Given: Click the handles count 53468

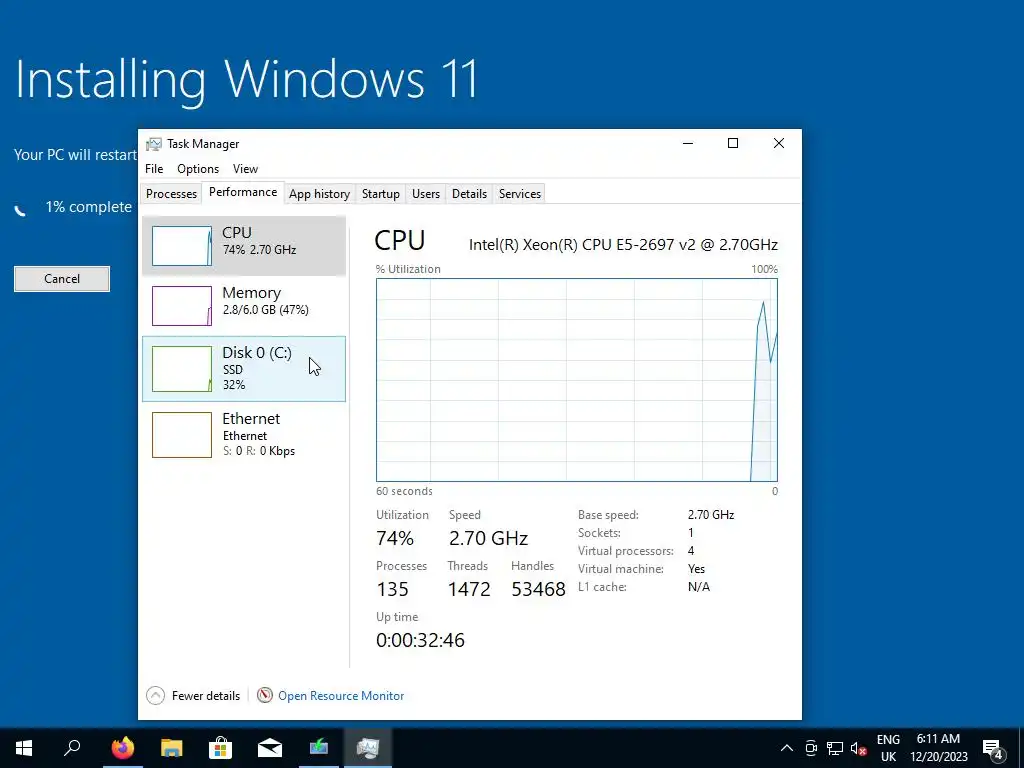Looking at the screenshot, I should tap(538, 589).
